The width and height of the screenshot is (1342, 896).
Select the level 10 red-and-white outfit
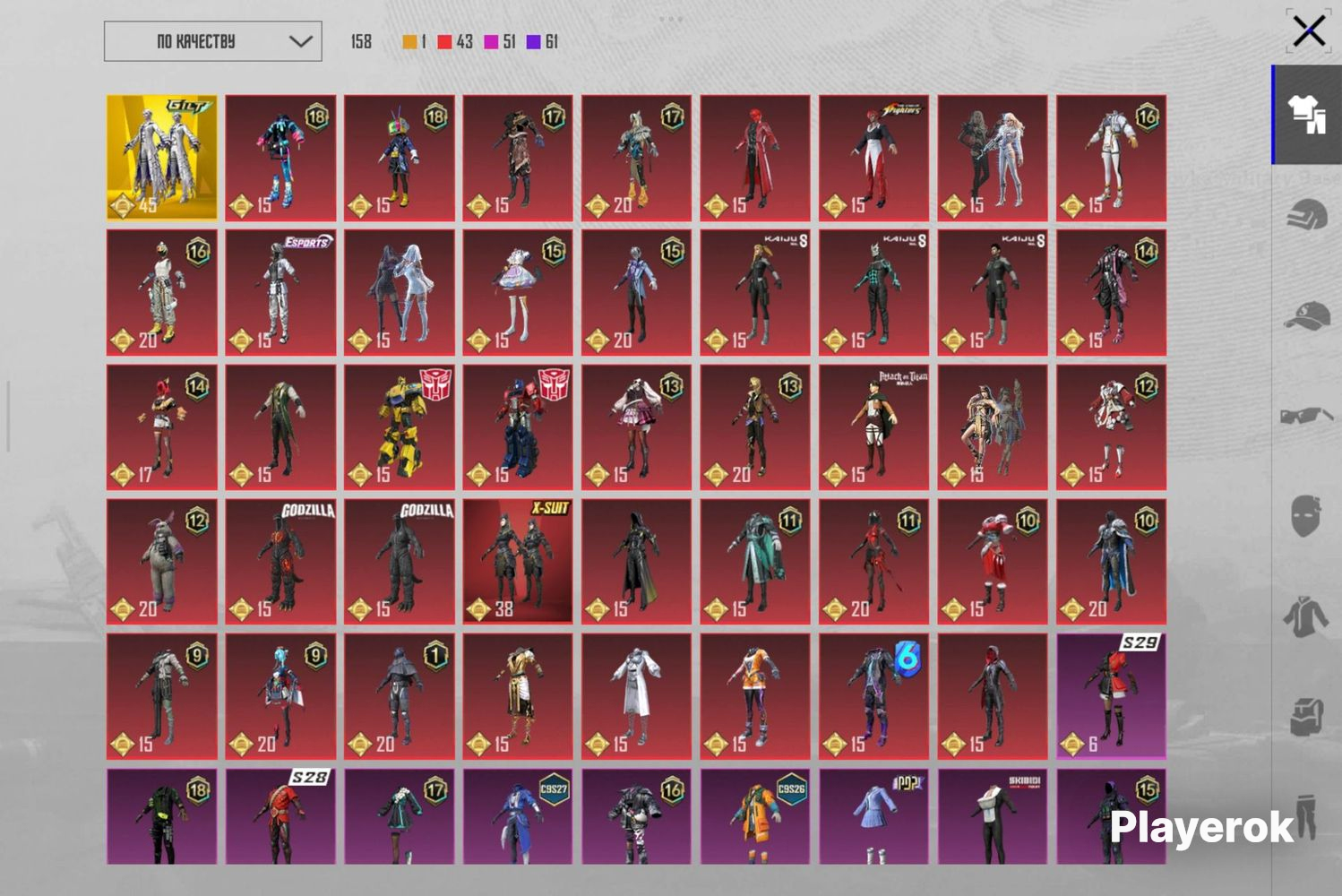(993, 561)
